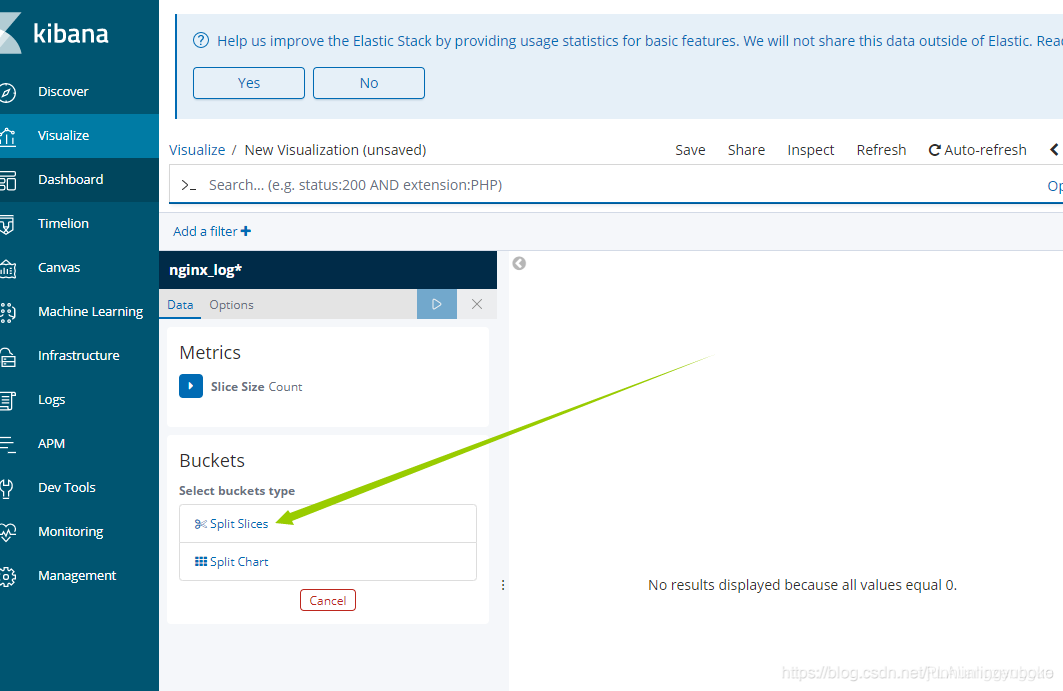This screenshot has height=691, width=1063.
Task: Open the Discover compass icon
Action: (x=7, y=92)
